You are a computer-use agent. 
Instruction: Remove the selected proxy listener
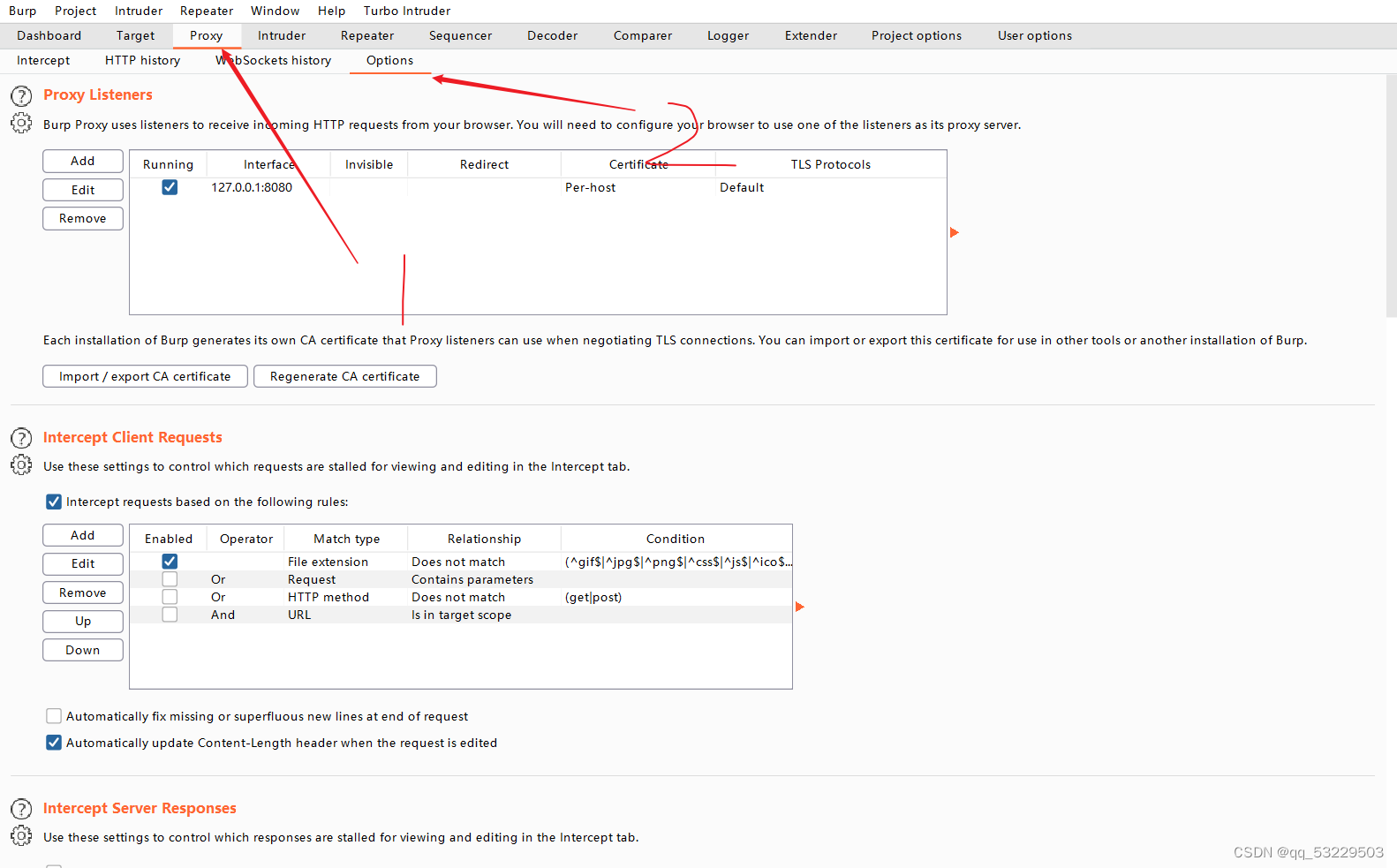click(x=83, y=218)
